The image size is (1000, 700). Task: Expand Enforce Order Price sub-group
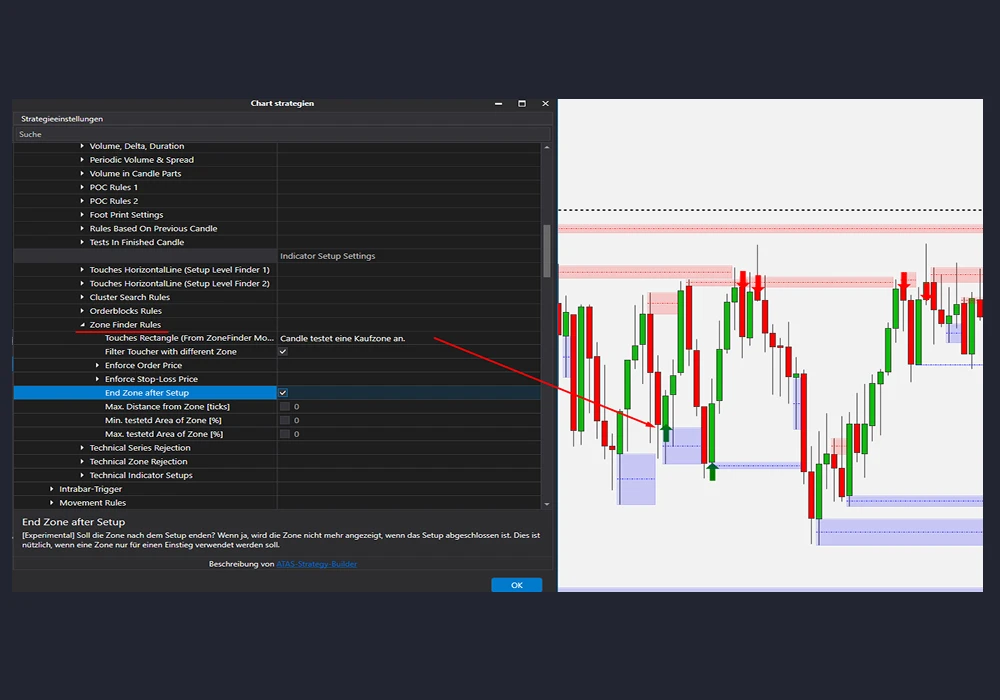tap(97, 365)
